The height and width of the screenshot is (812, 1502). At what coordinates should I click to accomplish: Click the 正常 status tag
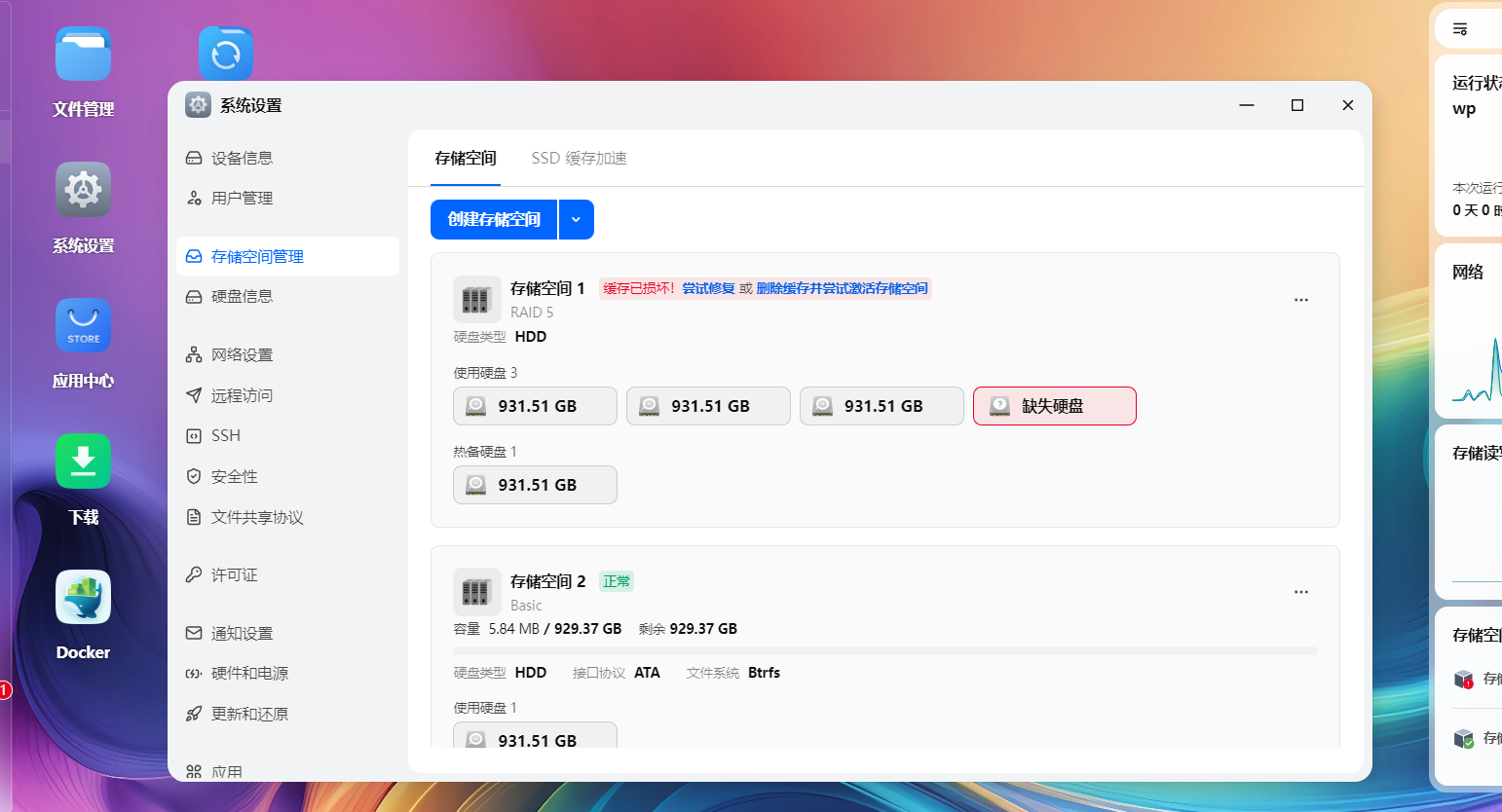617,581
